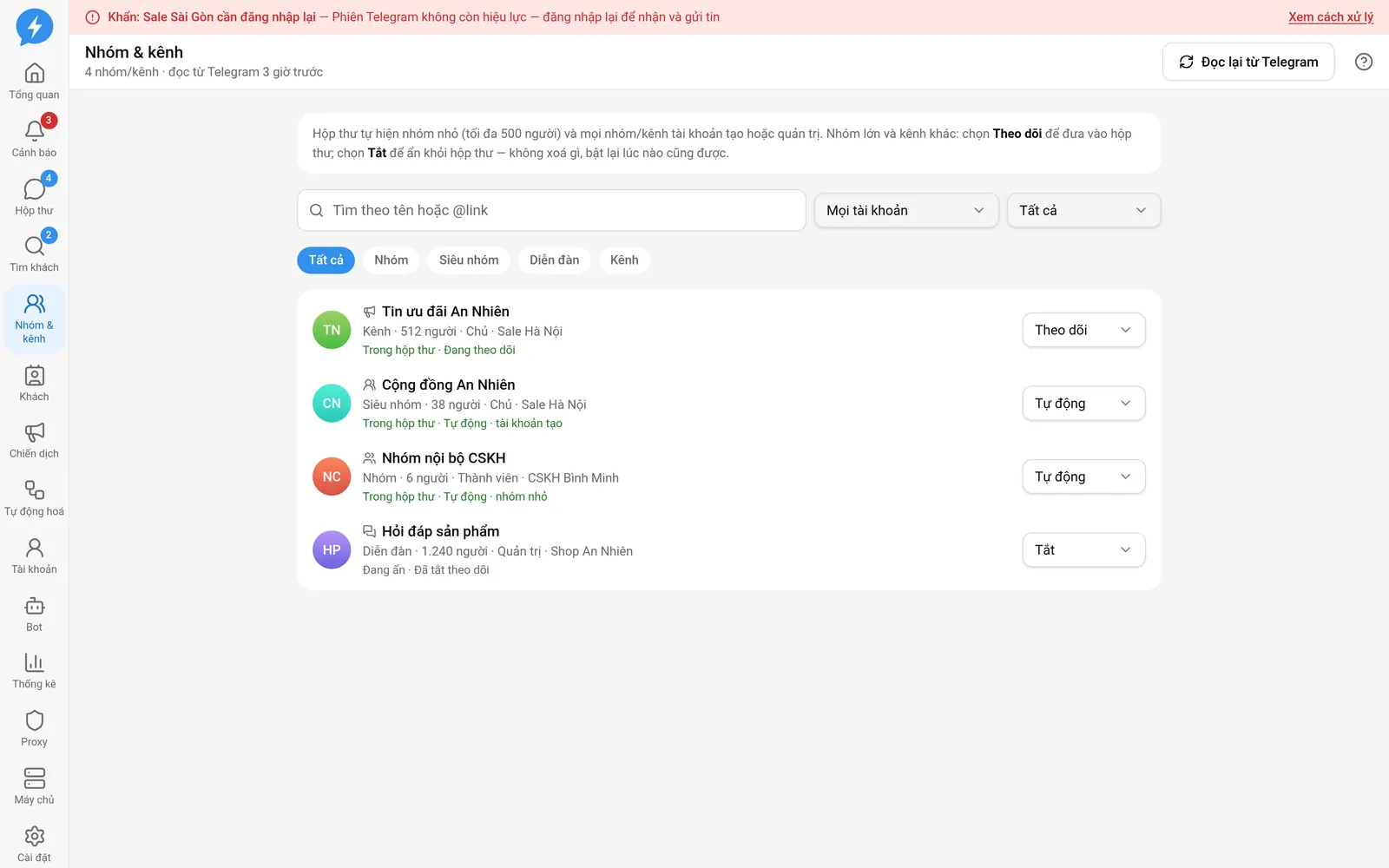Click the HP avatar of Hỏi đáp sản phẩm
The image size is (1389, 868).
tap(332, 550)
